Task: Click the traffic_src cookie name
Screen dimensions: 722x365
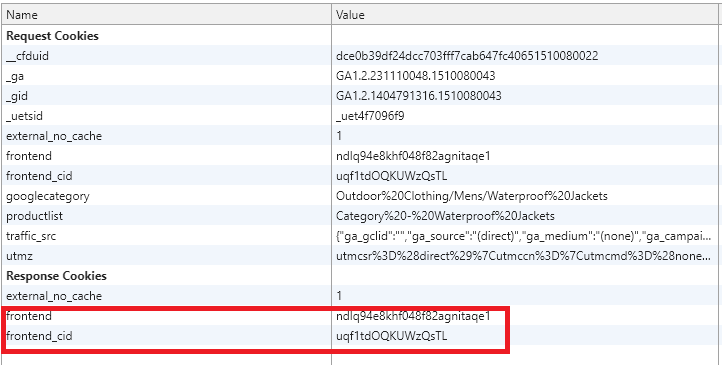Action: 31,236
